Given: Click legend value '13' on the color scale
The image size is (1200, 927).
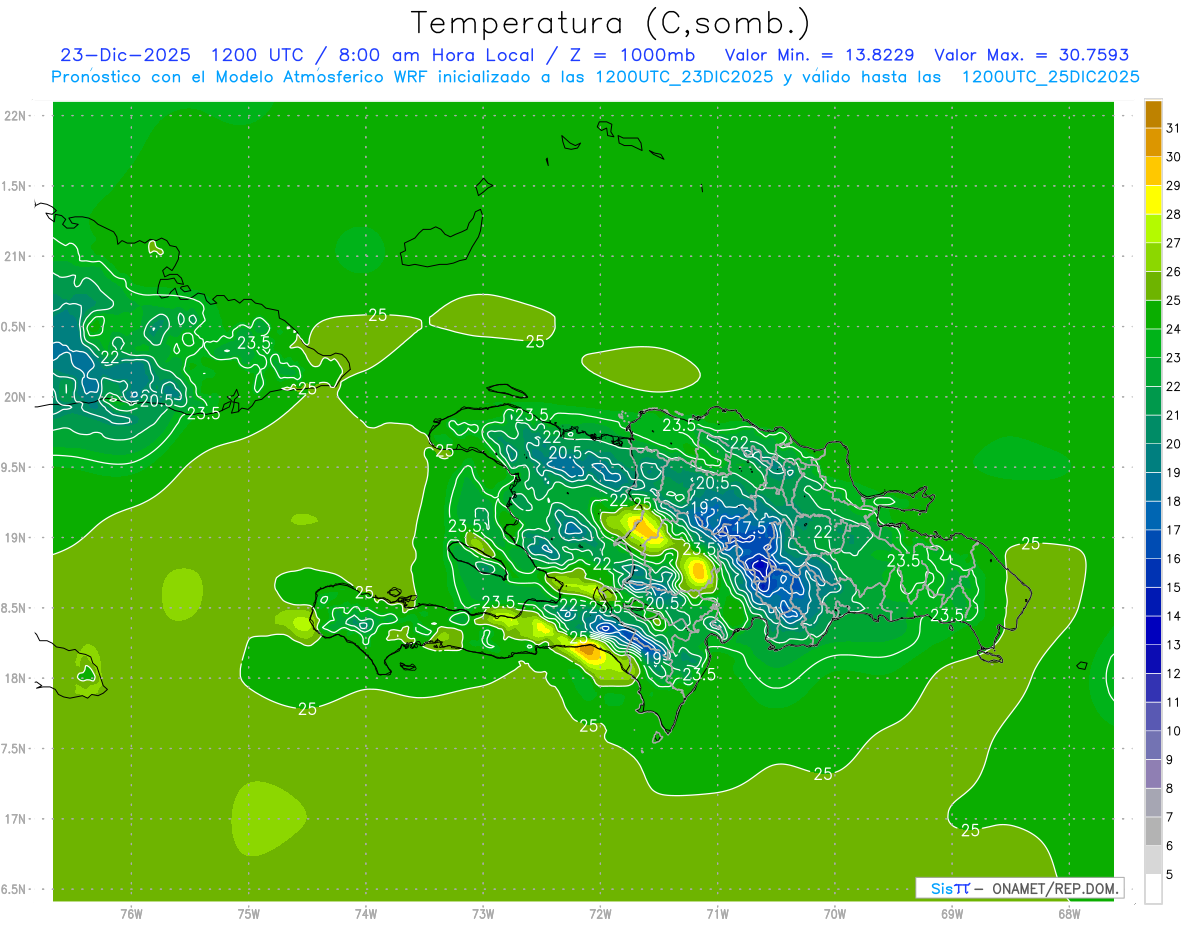Looking at the screenshot, I should pos(1173,645).
